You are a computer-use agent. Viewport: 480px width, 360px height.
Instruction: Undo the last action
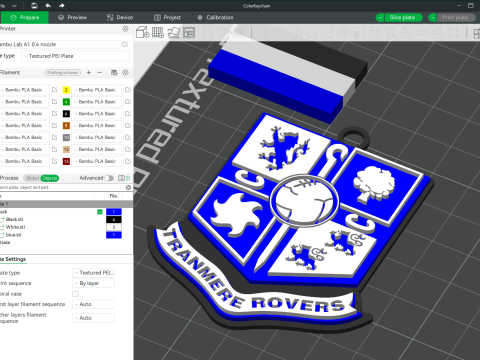[48, 6]
